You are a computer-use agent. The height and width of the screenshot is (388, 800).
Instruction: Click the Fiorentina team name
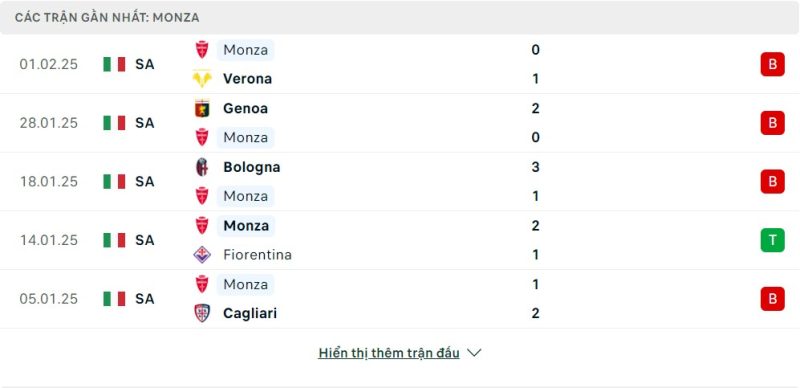[257, 254]
